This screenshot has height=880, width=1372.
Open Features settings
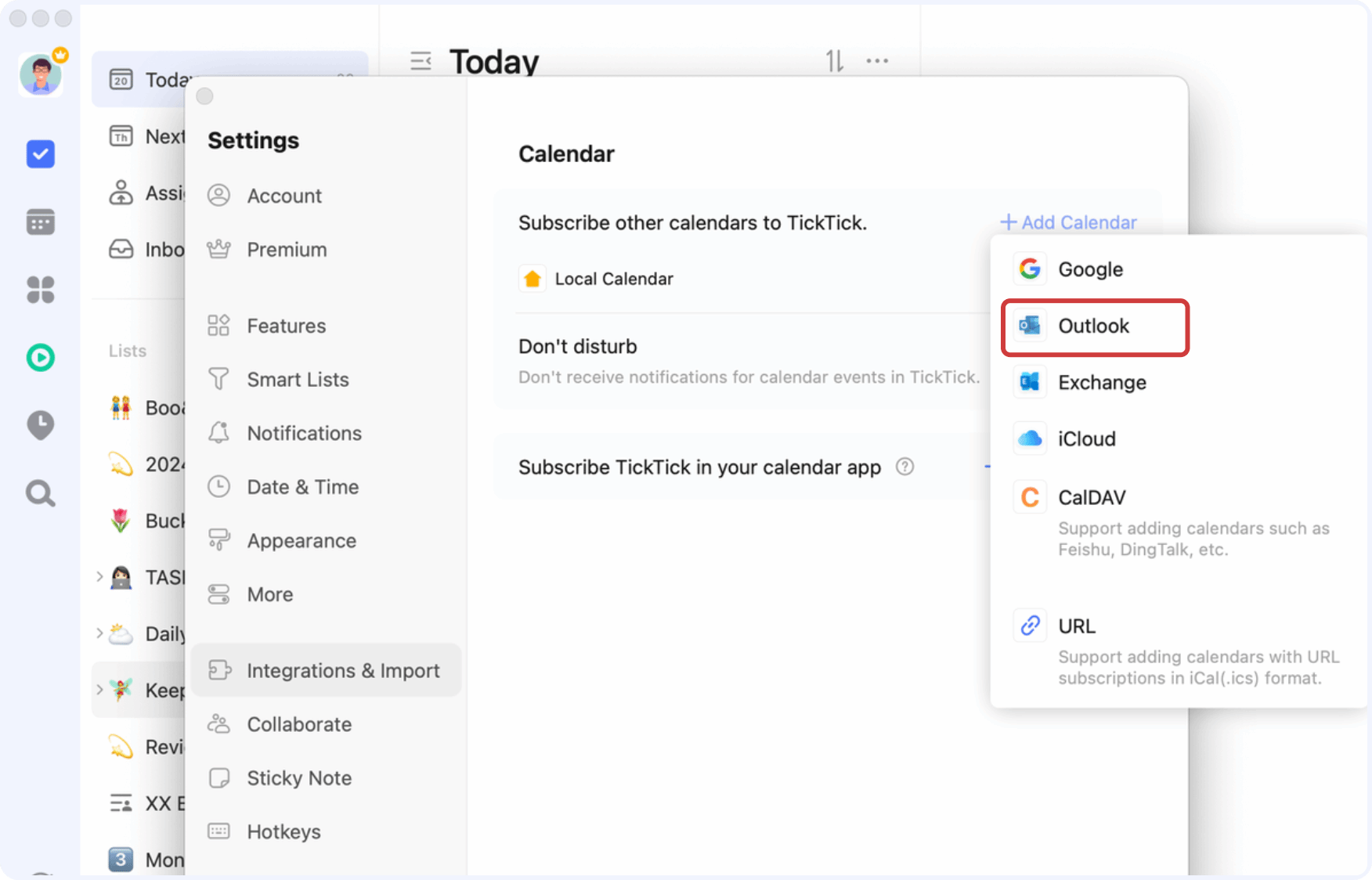coord(326,326)
